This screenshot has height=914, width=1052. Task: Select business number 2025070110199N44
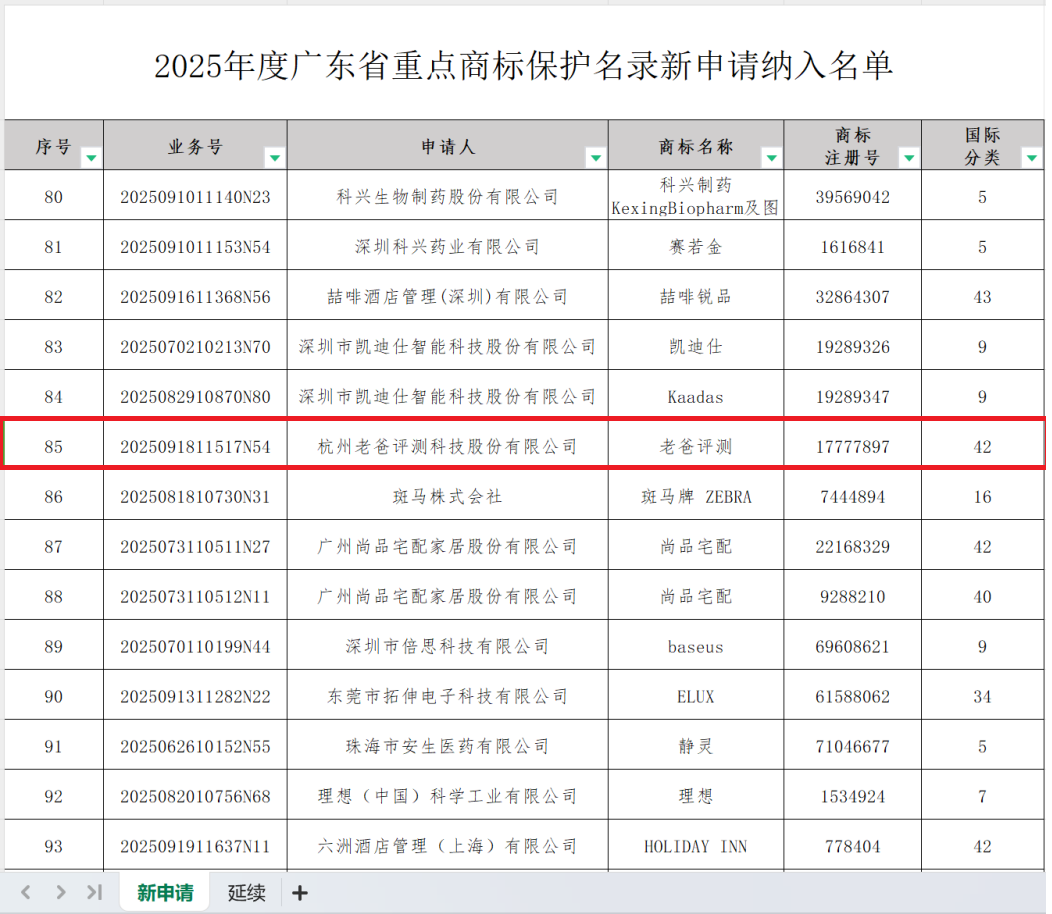pos(195,645)
